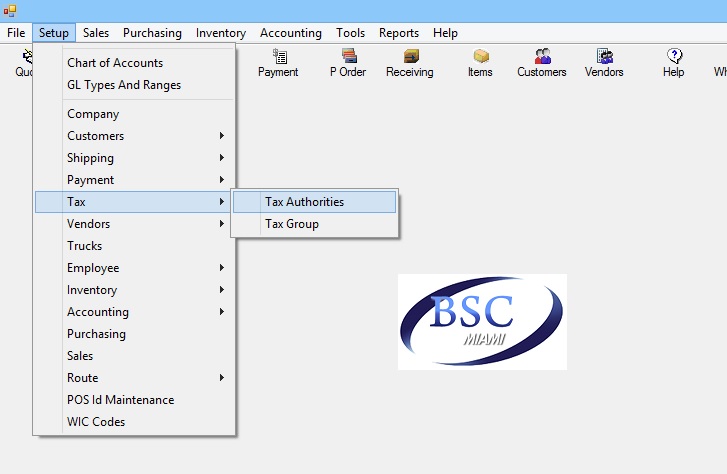Select POS Id Maintenance entry
727x474 pixels.
134,400
